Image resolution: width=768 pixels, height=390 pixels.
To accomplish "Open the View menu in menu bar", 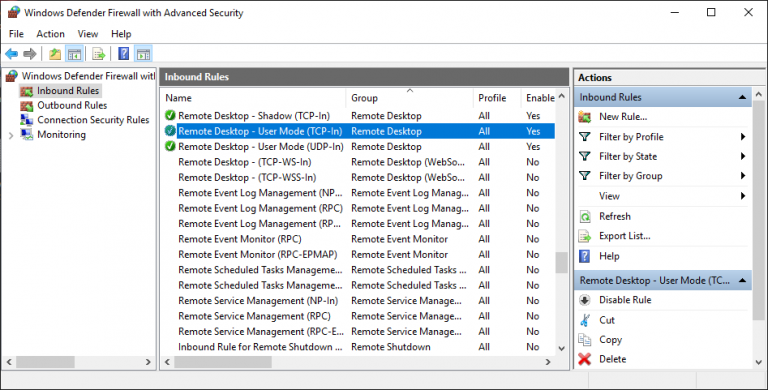I will 88,34.
